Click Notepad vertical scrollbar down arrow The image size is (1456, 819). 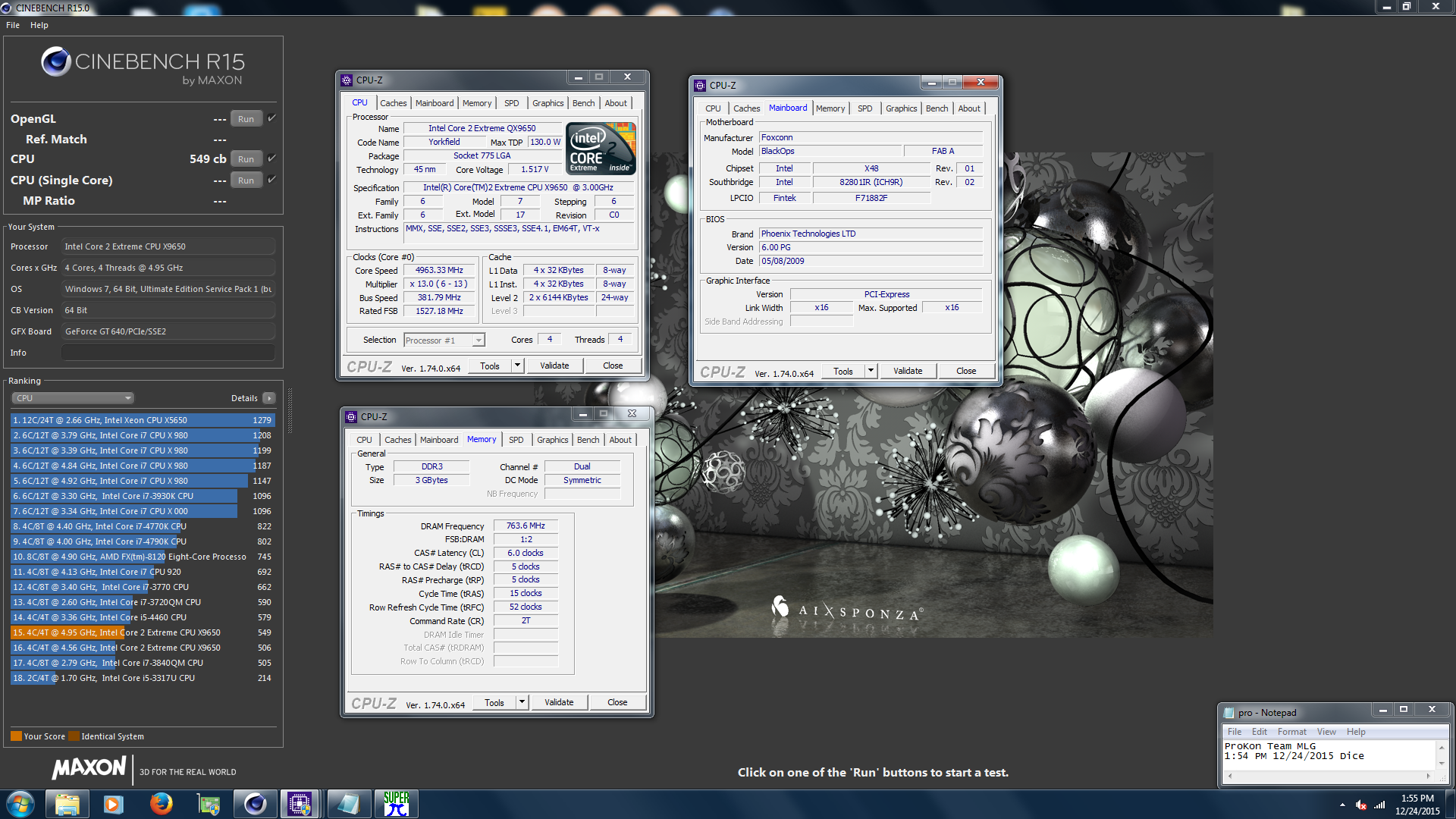click(x=1442, y=764)
